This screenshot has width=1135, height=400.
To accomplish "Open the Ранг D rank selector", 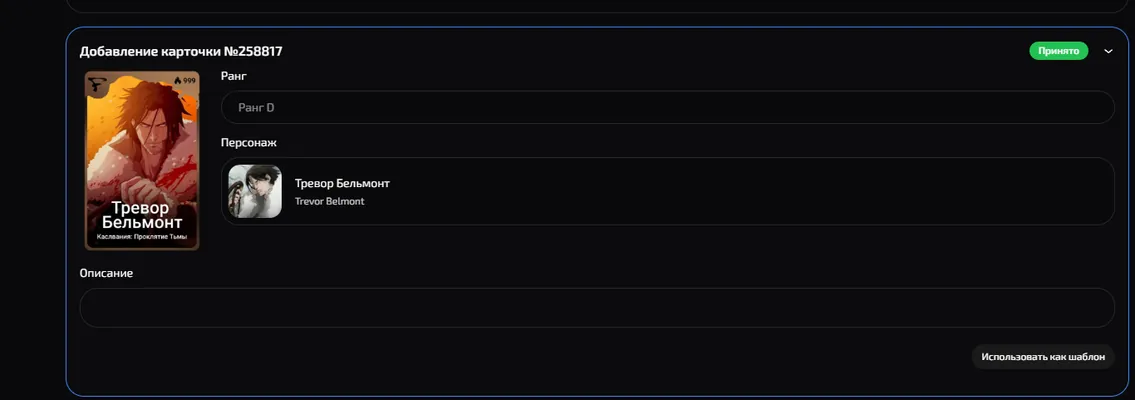I will tap(667, 107).
